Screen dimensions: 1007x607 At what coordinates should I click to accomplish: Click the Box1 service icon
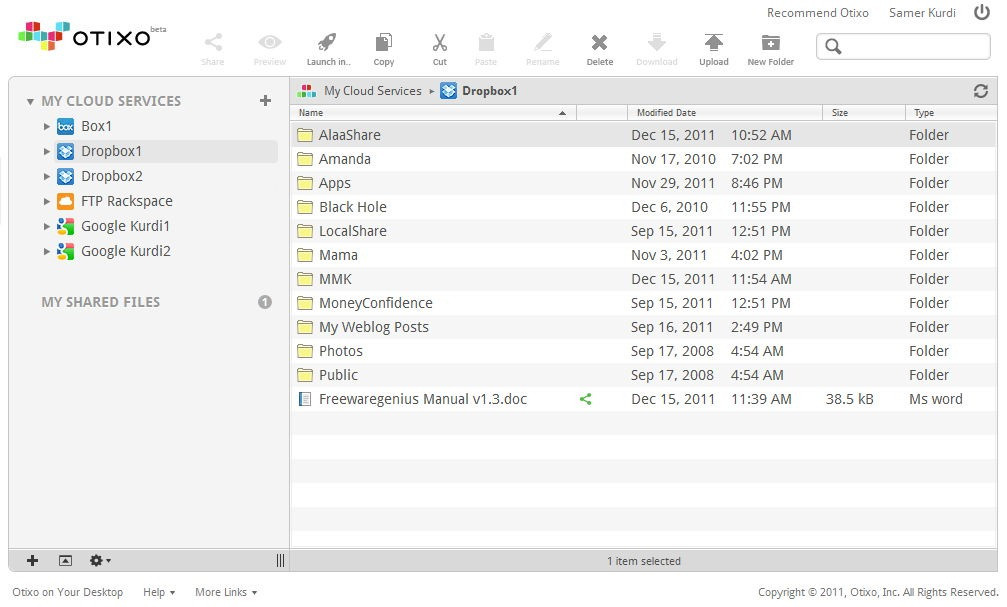pyautogui.click(x=66, y=127)
